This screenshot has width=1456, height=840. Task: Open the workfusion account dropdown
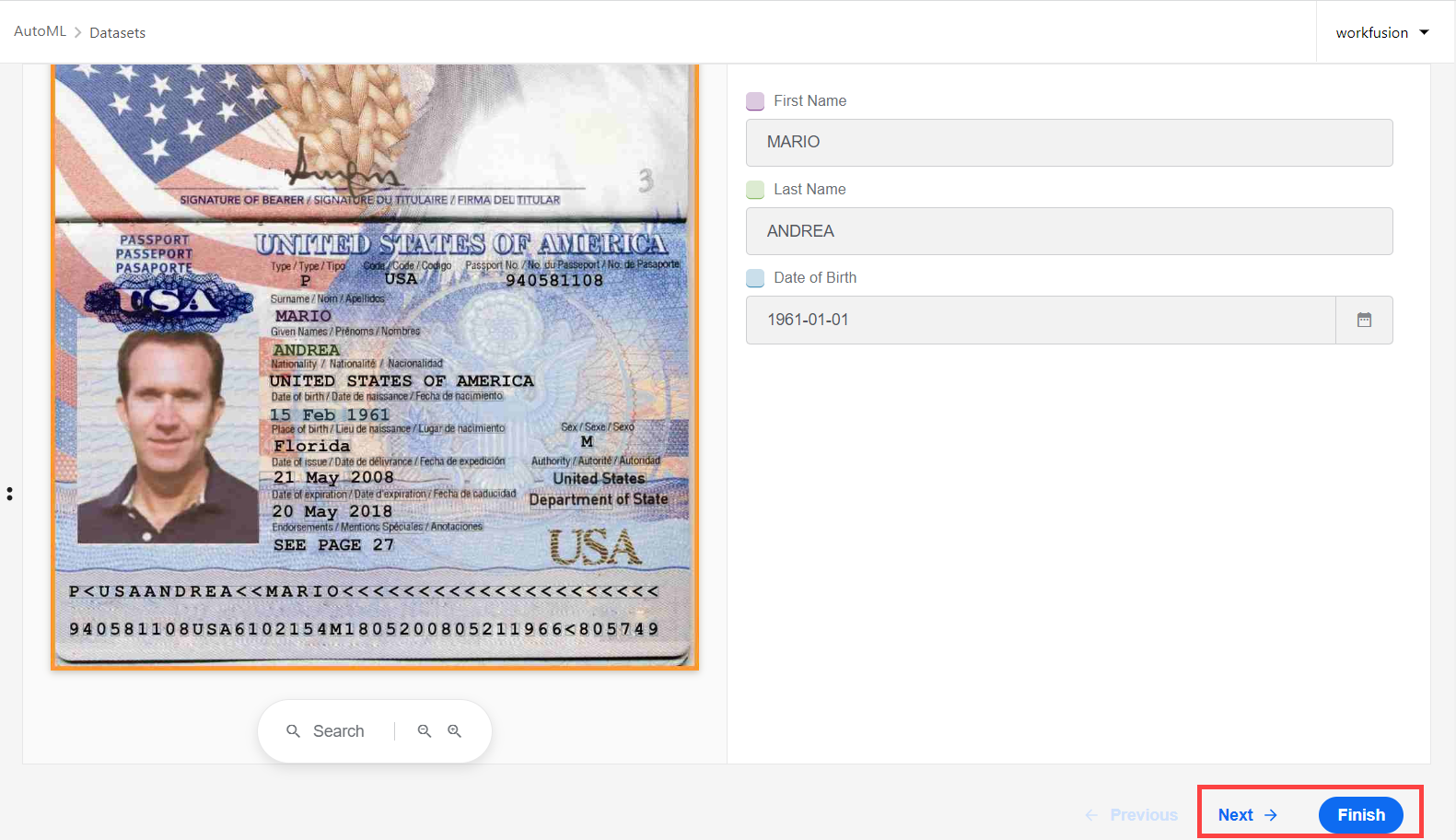pyautogui.click(x=1382, y=32)
